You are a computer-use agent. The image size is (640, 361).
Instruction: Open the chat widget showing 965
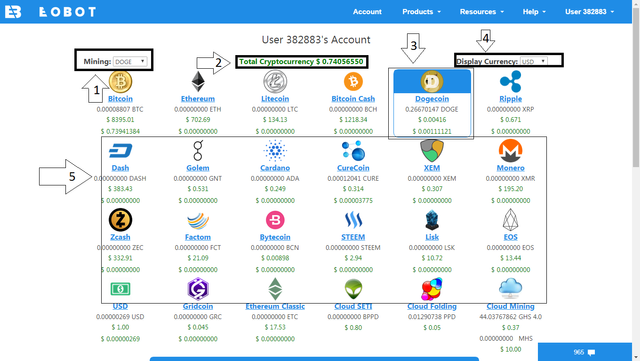[584, 352]
